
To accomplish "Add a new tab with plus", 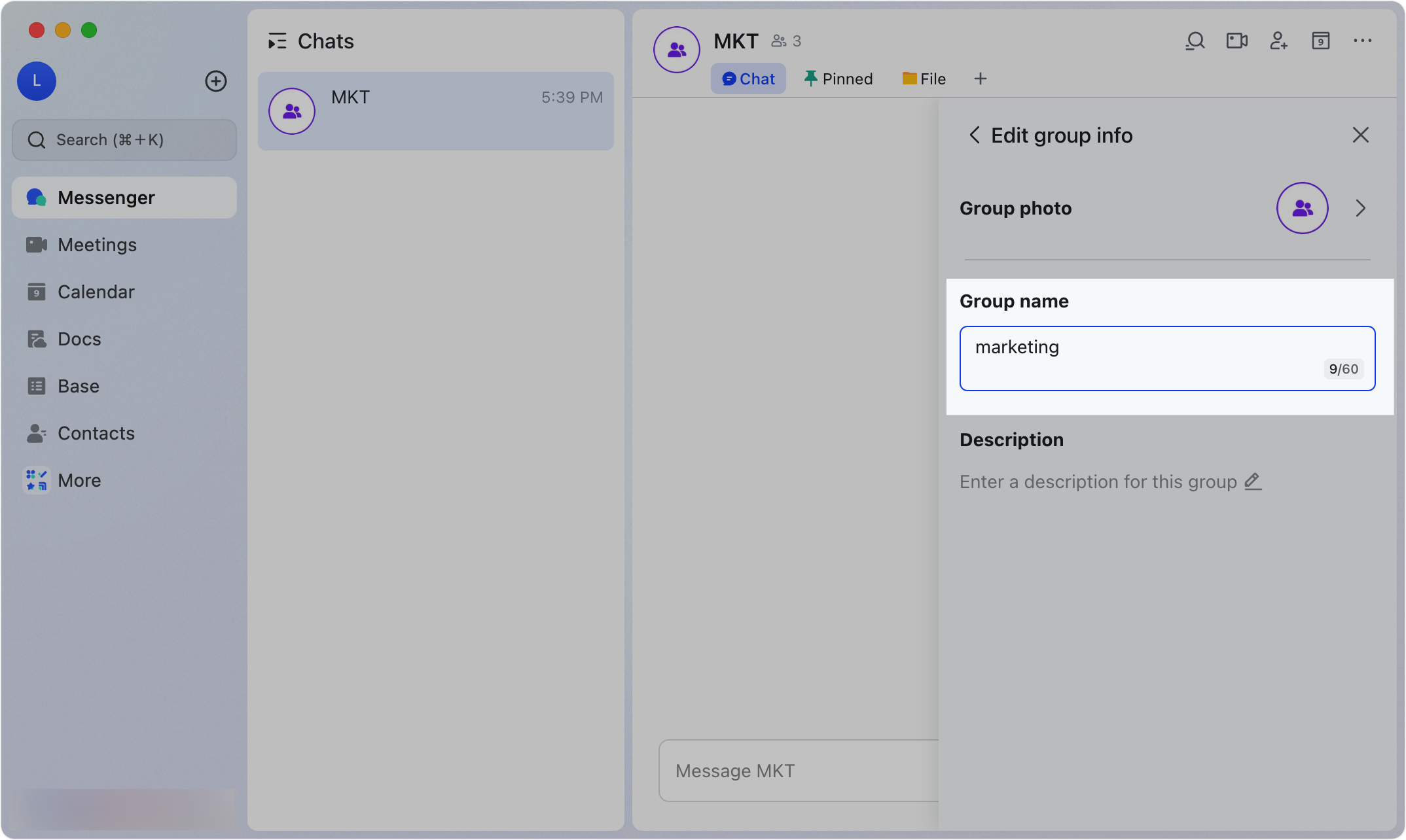I will 981,79.
